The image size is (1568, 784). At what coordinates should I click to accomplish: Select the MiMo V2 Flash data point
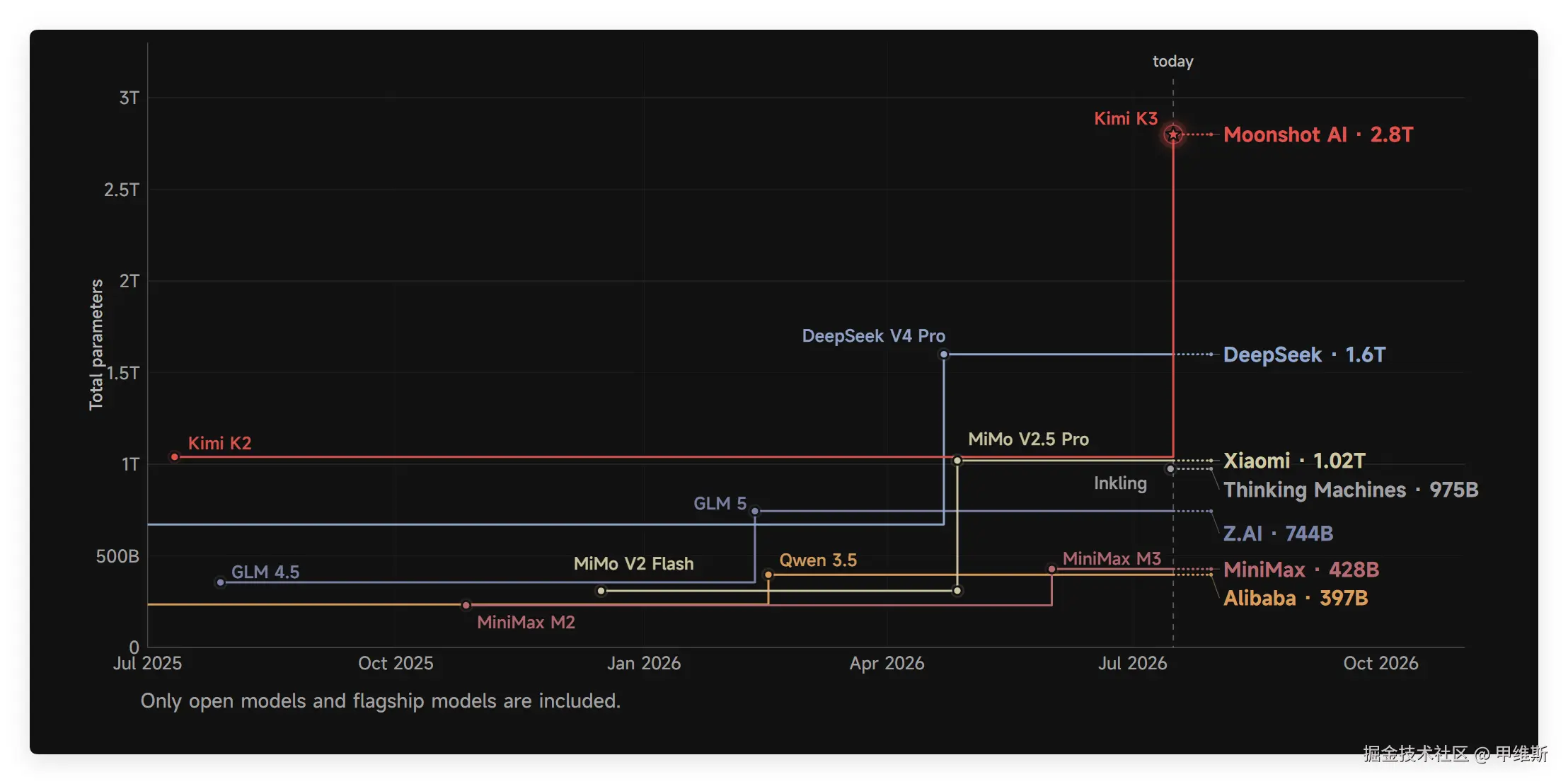(601, 591)
